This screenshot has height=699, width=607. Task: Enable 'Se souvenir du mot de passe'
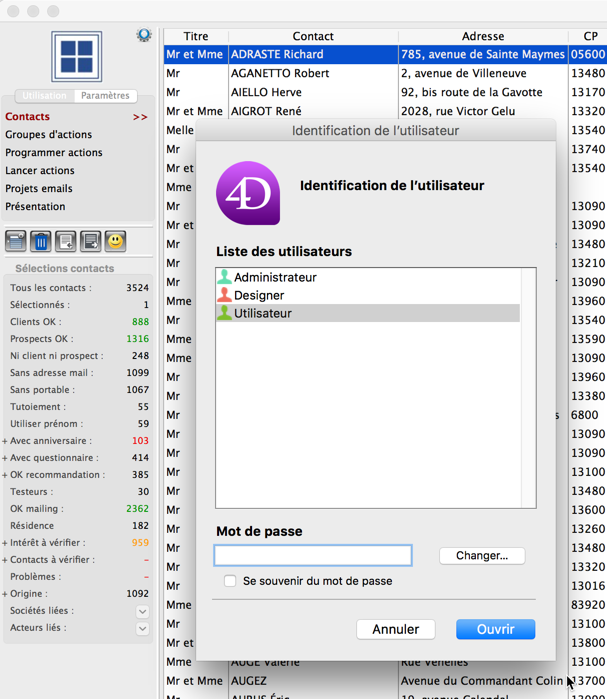tap(230, 581)
